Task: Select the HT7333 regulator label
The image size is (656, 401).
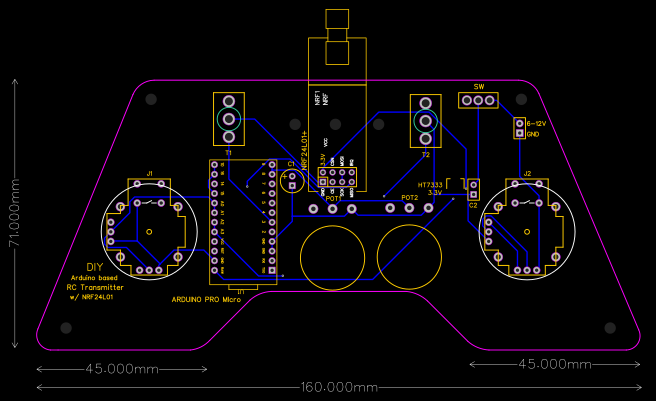Action: tap(430, 185)
